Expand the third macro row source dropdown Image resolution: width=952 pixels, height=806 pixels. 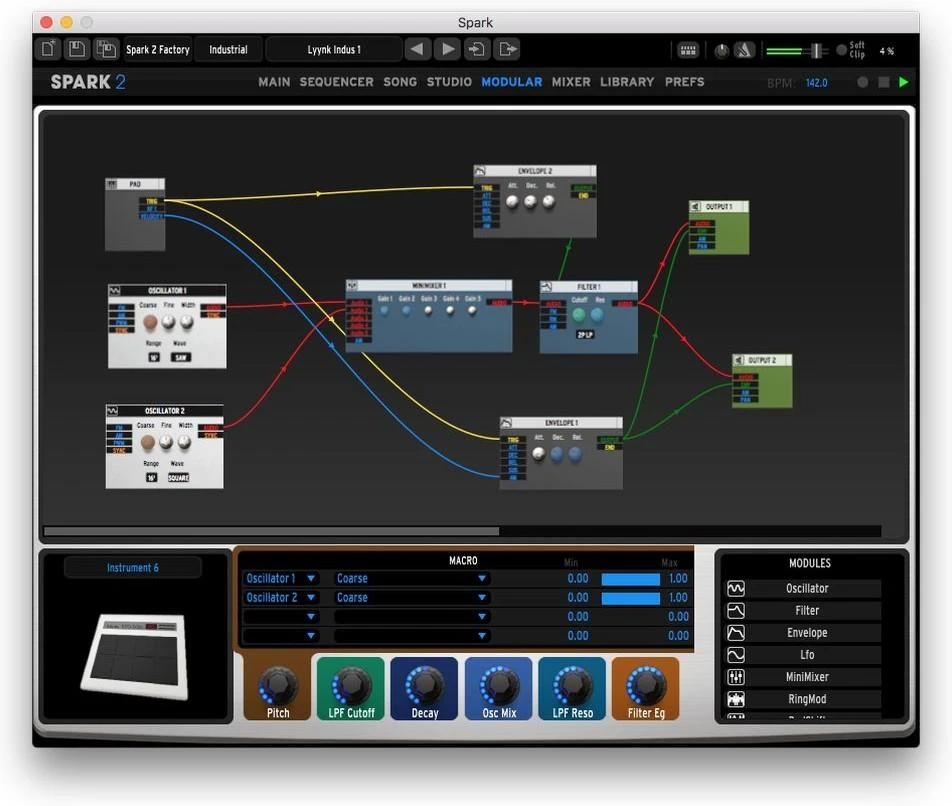pyautogui.click(x=311, y=617)
